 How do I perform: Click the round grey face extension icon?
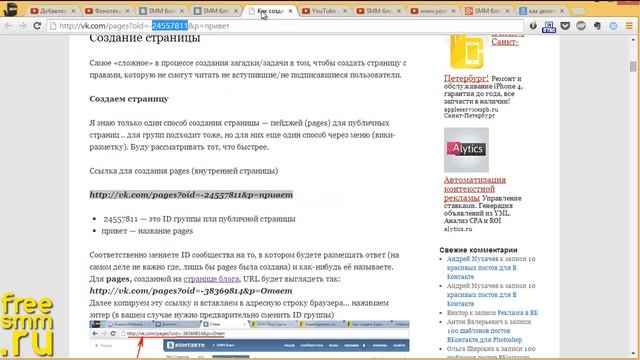point(581,26)
